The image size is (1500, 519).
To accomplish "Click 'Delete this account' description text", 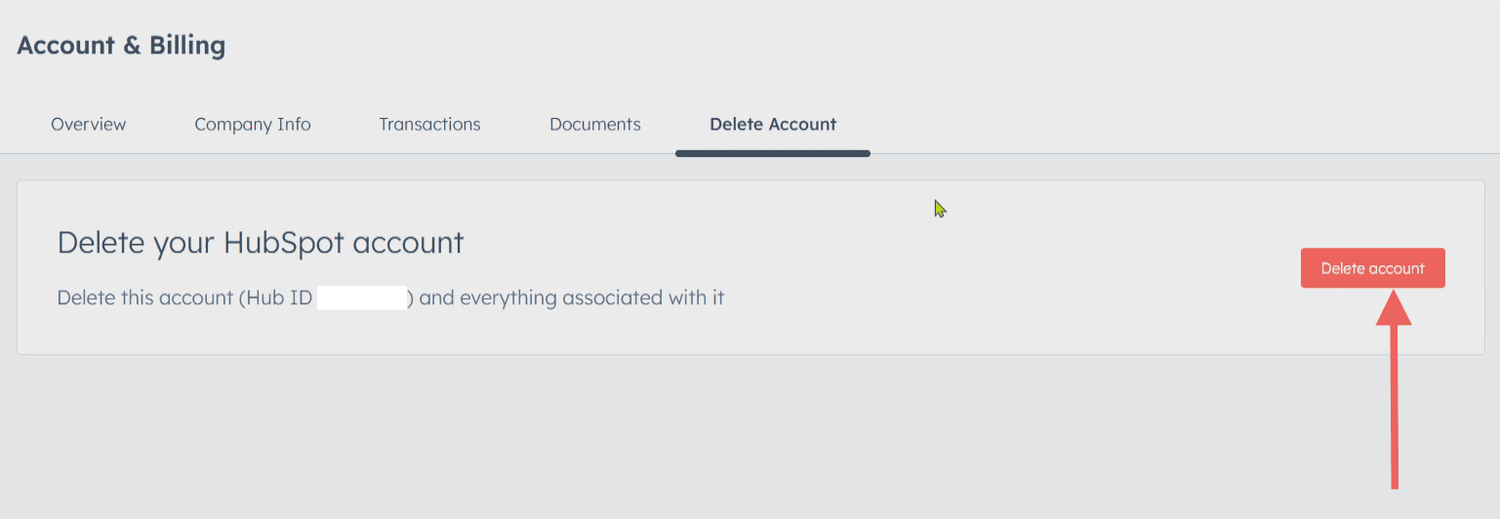I will [x=144, y=298].
